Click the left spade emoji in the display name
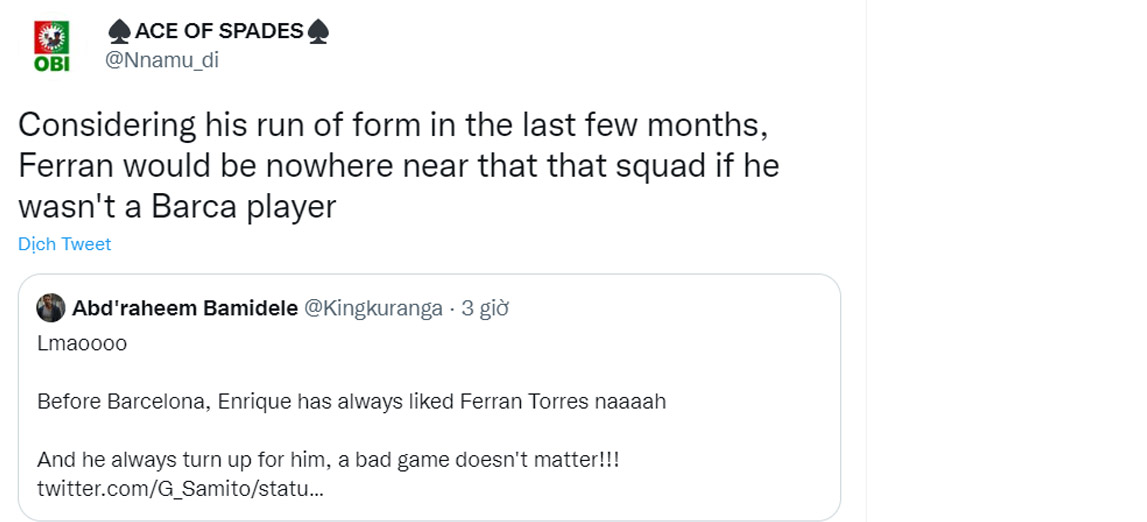 pyautogui.click(x=119, y=32)
